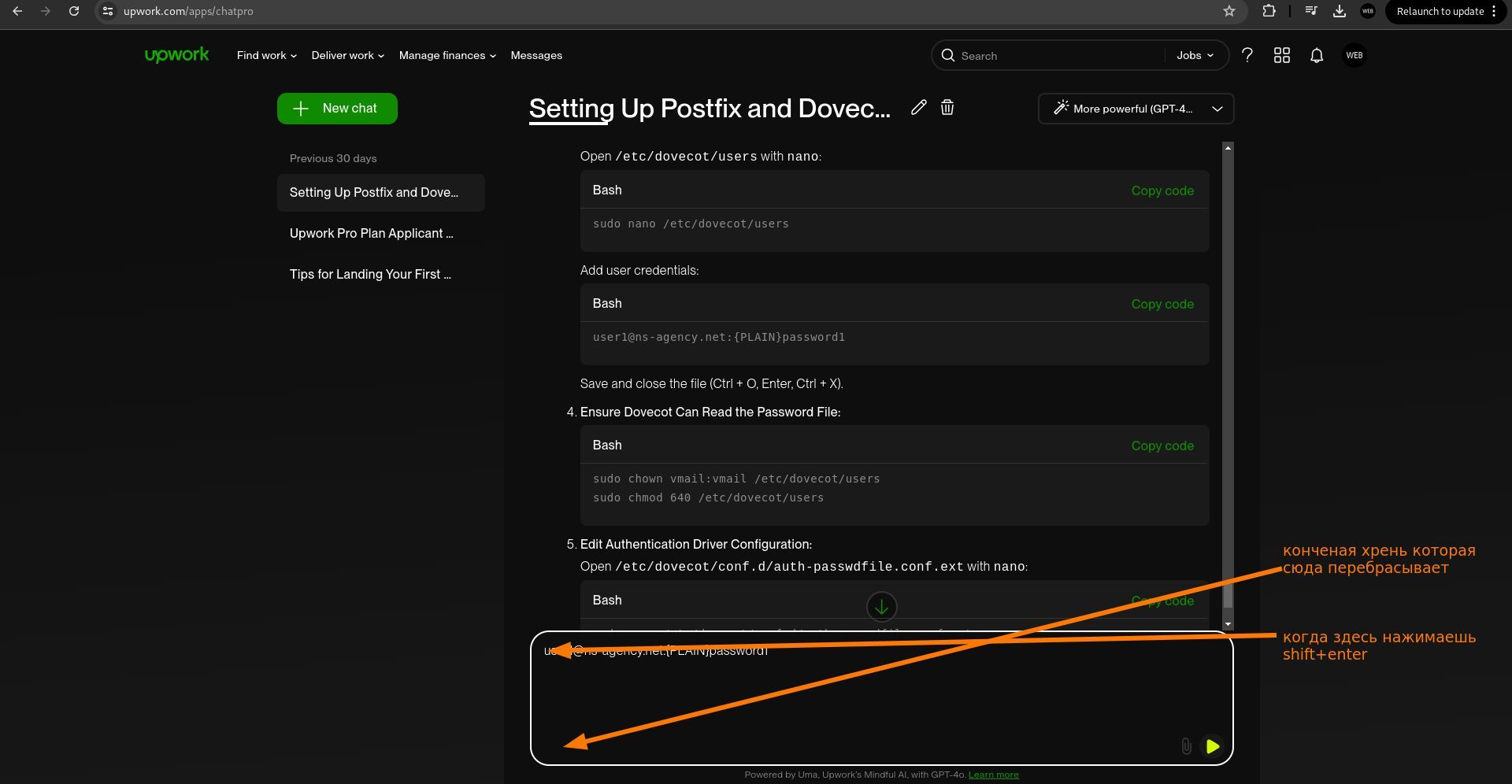The width and height of the screenshot is (1512, 784).
Task: Attach a file with the paperclip icon
Action: [x=1186, y=745]
